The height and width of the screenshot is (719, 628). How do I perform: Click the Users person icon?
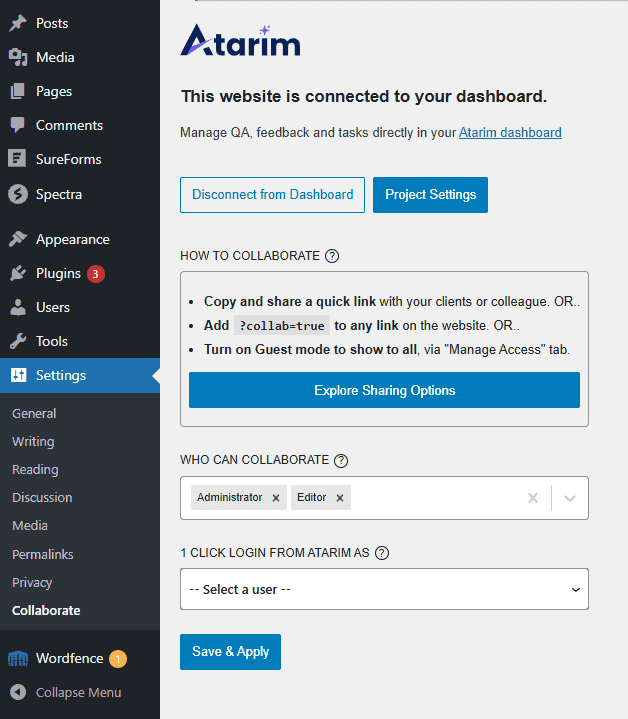18,307
